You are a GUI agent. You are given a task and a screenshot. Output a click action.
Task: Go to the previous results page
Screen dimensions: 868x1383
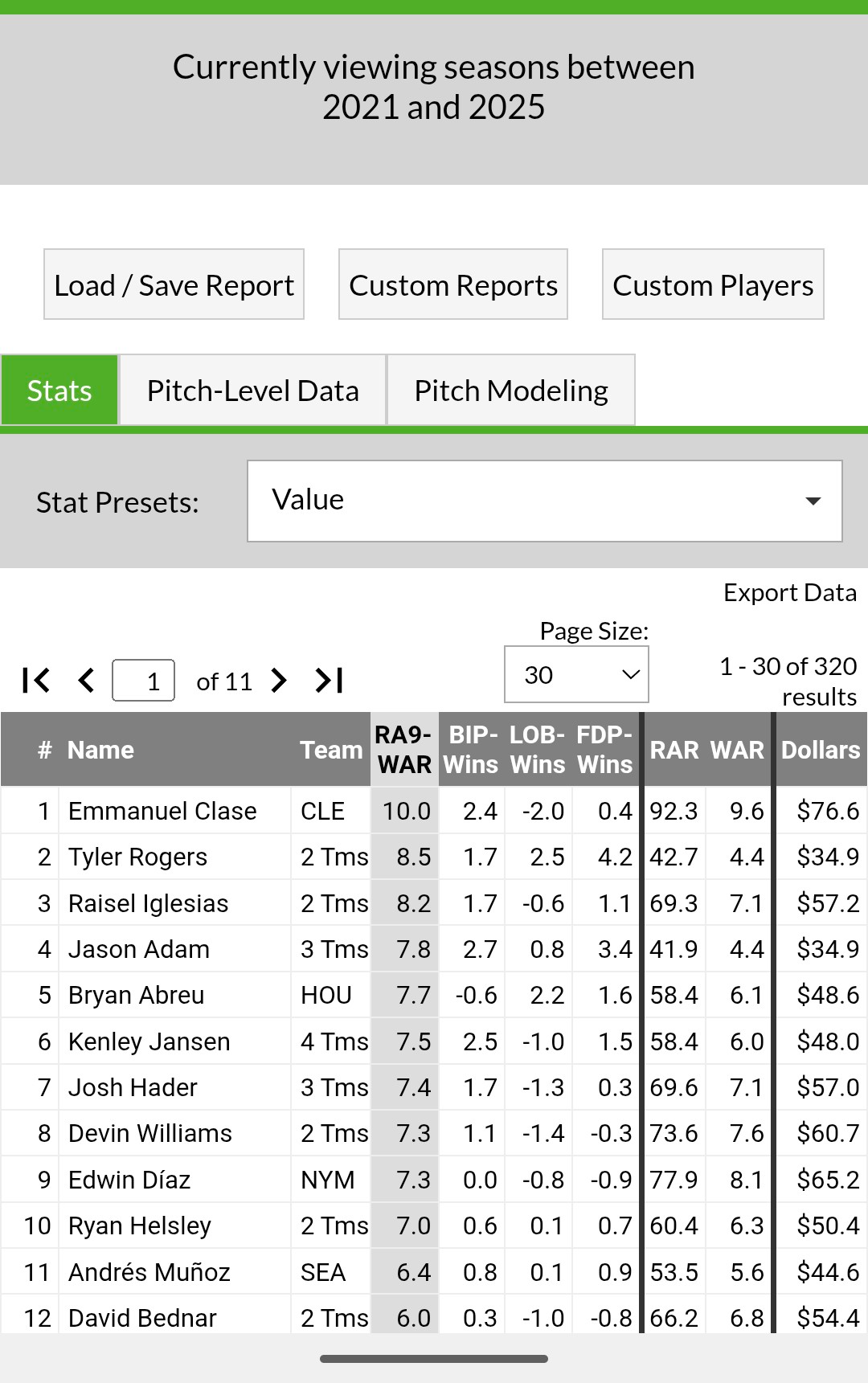(x=86, y=681)
